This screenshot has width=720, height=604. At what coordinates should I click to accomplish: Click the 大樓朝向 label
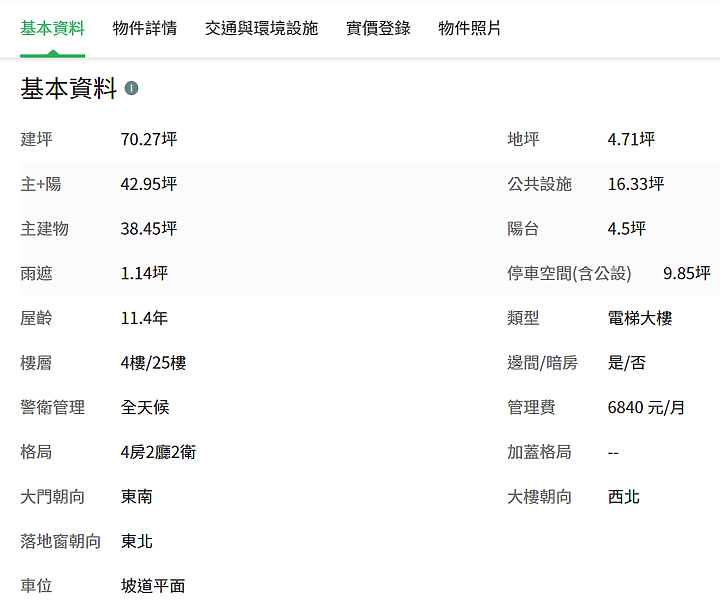point(539,497)
